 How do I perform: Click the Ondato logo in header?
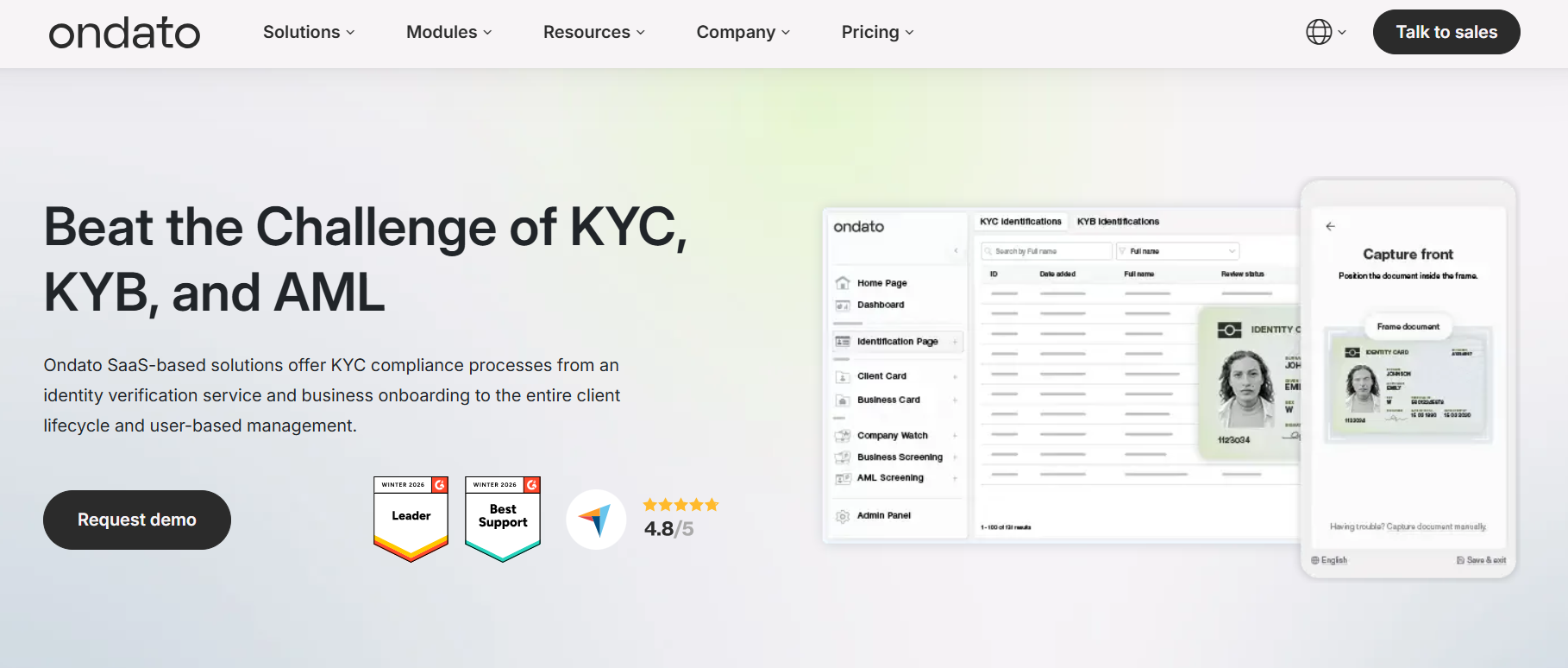[124, 33]
